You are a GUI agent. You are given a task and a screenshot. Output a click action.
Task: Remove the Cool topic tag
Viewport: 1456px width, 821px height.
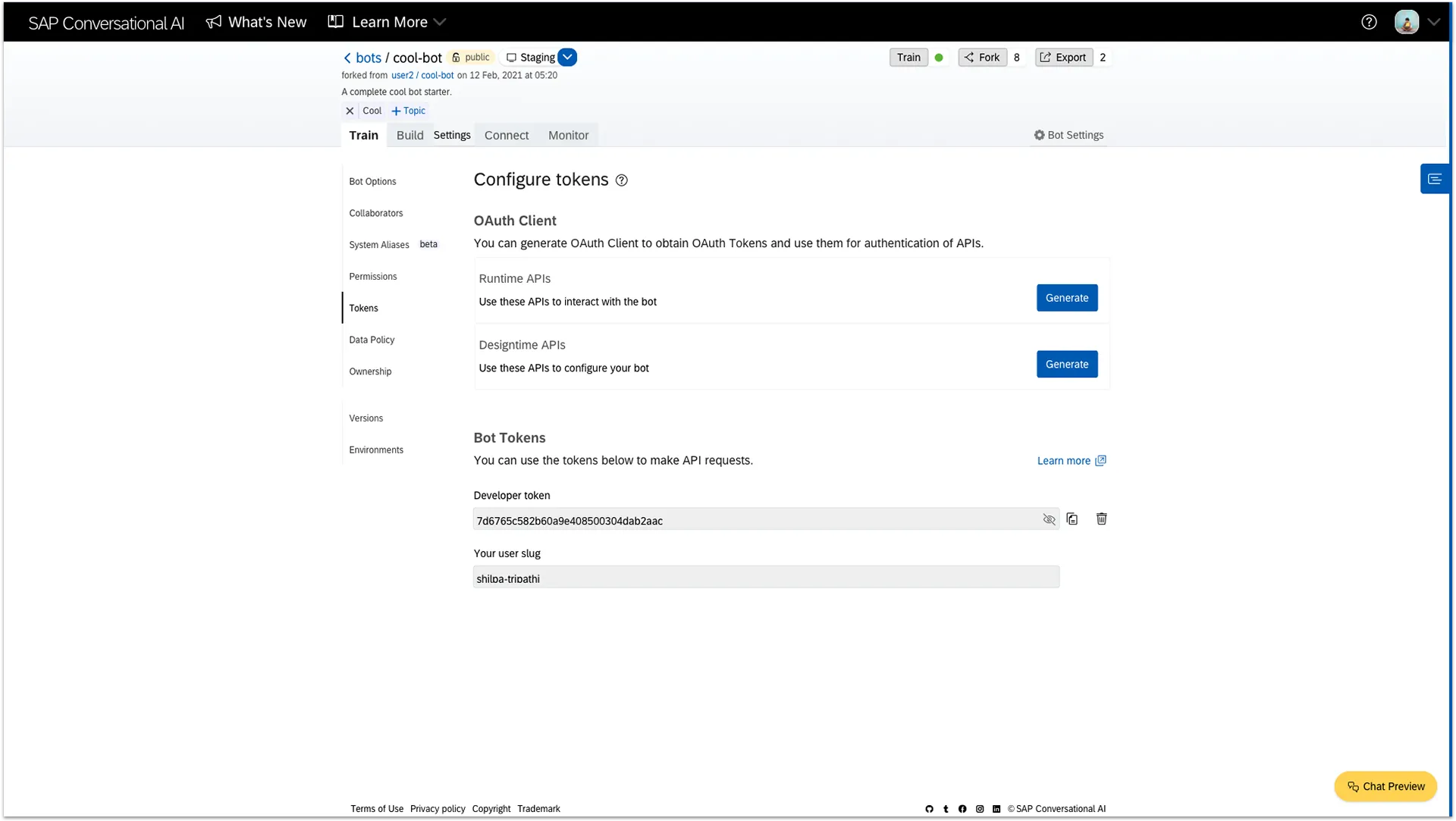pyautogui.click(x=350, y=111)
